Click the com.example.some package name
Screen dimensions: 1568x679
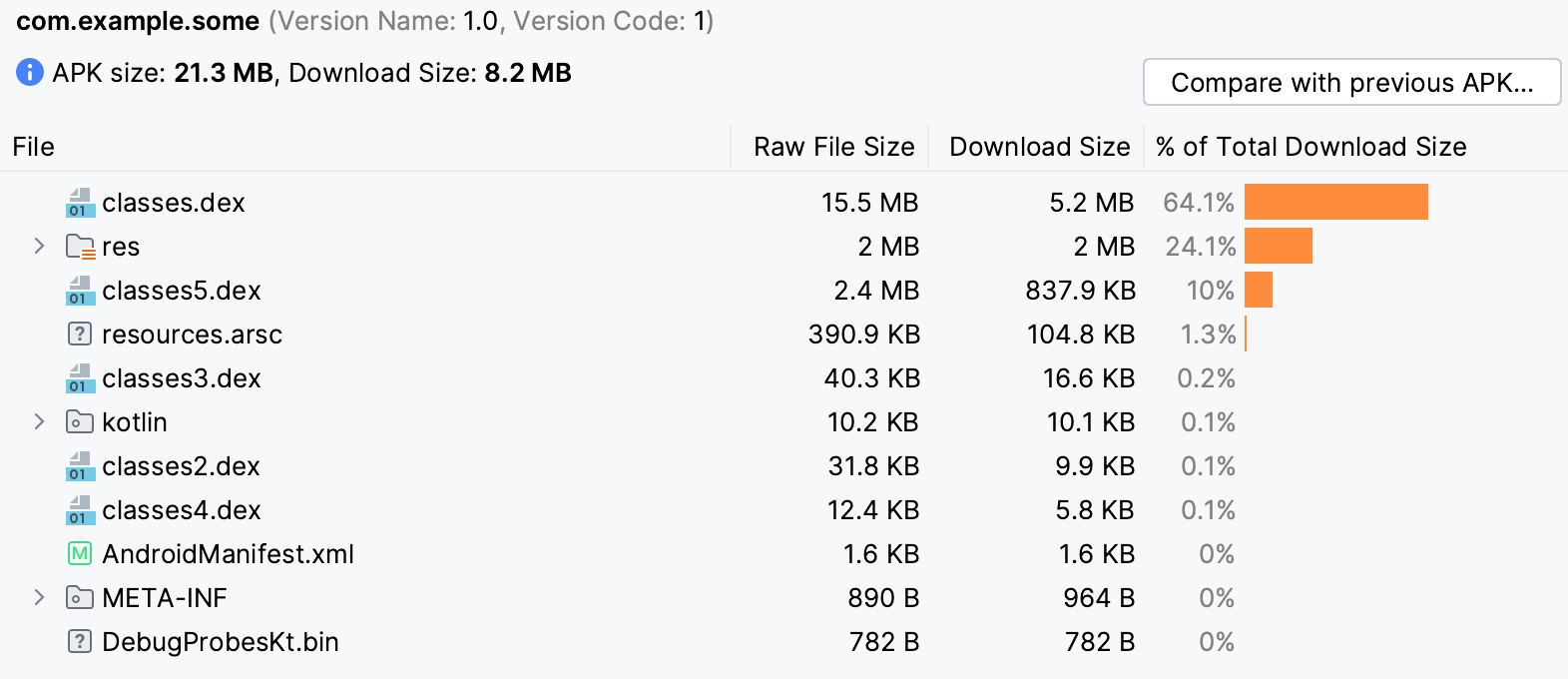coord(138,21)
